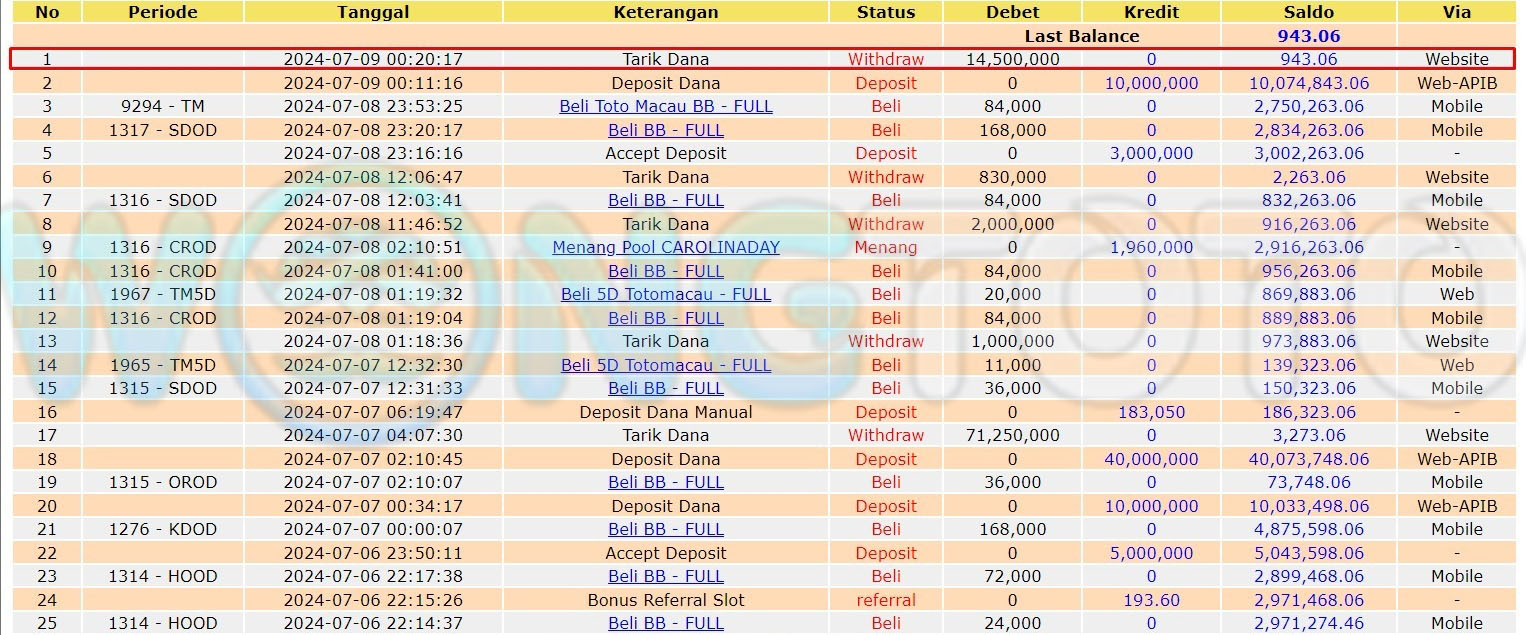Select the Last Balance value 943.06
This screenshot has height=635, width=1526.
pos(1308,36)
